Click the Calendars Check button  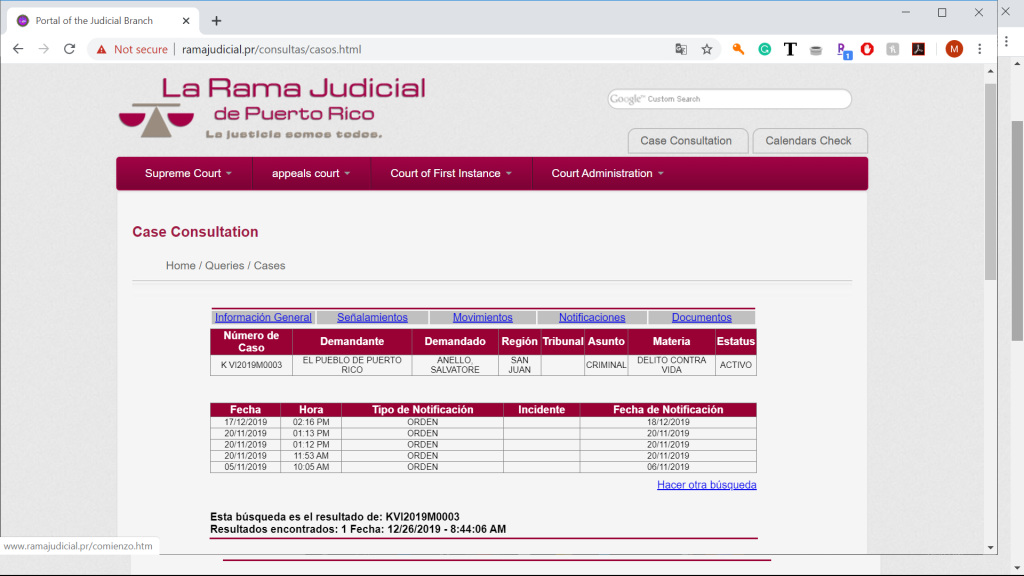click(808, 141)
